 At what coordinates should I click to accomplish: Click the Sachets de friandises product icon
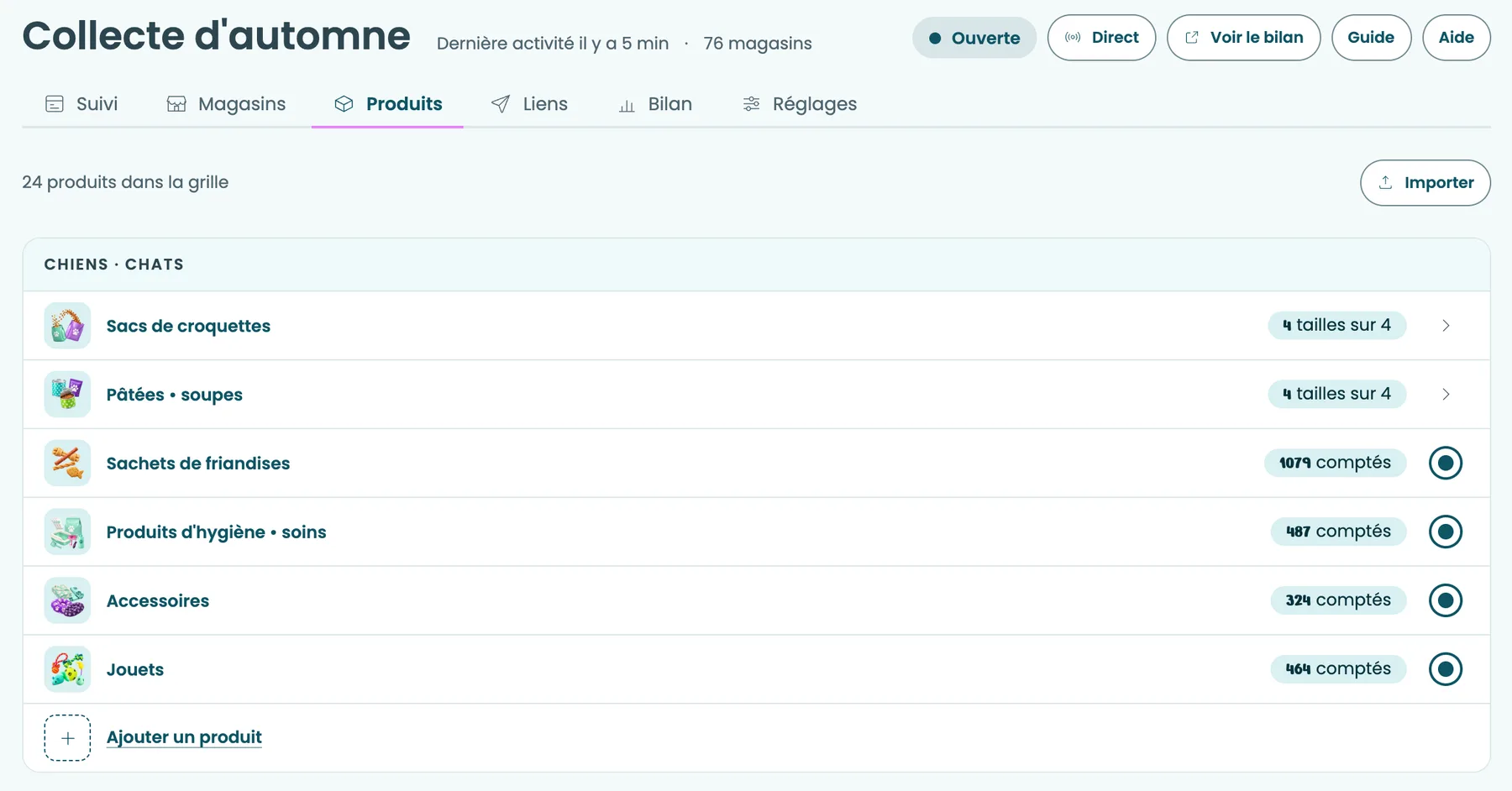point(67,464)
